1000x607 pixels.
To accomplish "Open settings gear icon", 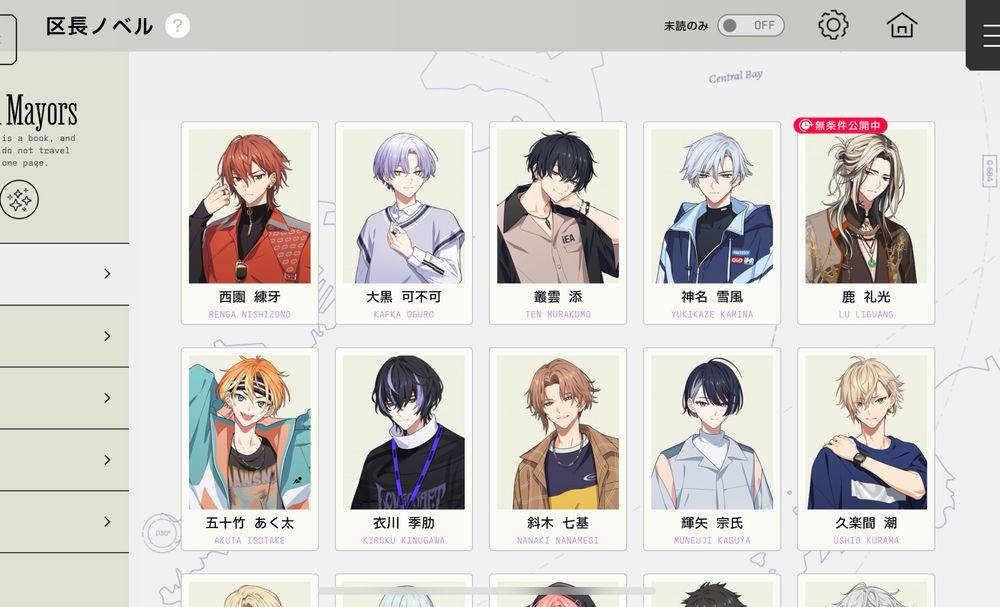I will [x=833, y=26].
